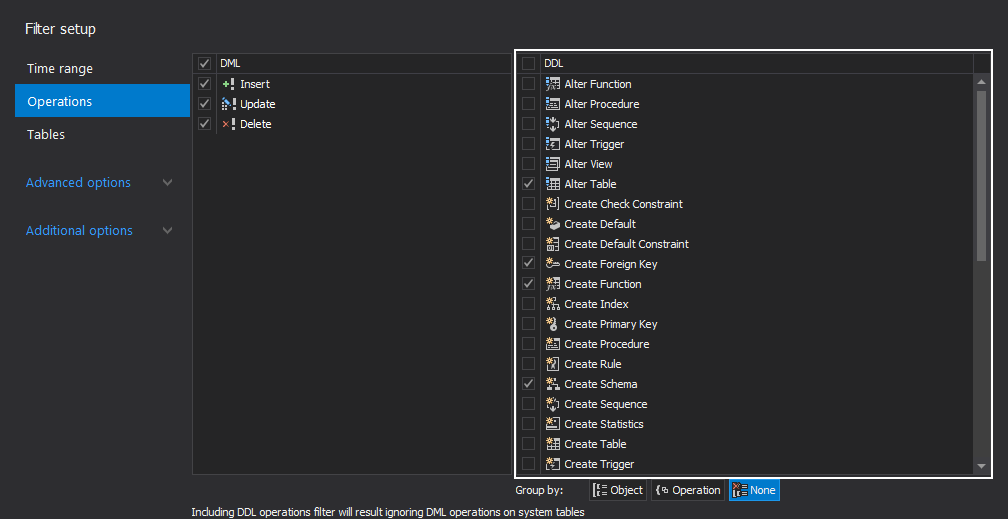Click the Create Primary Key icon
The height and width of the screenshot is (519, 1008).
click(x=552, y=324)
